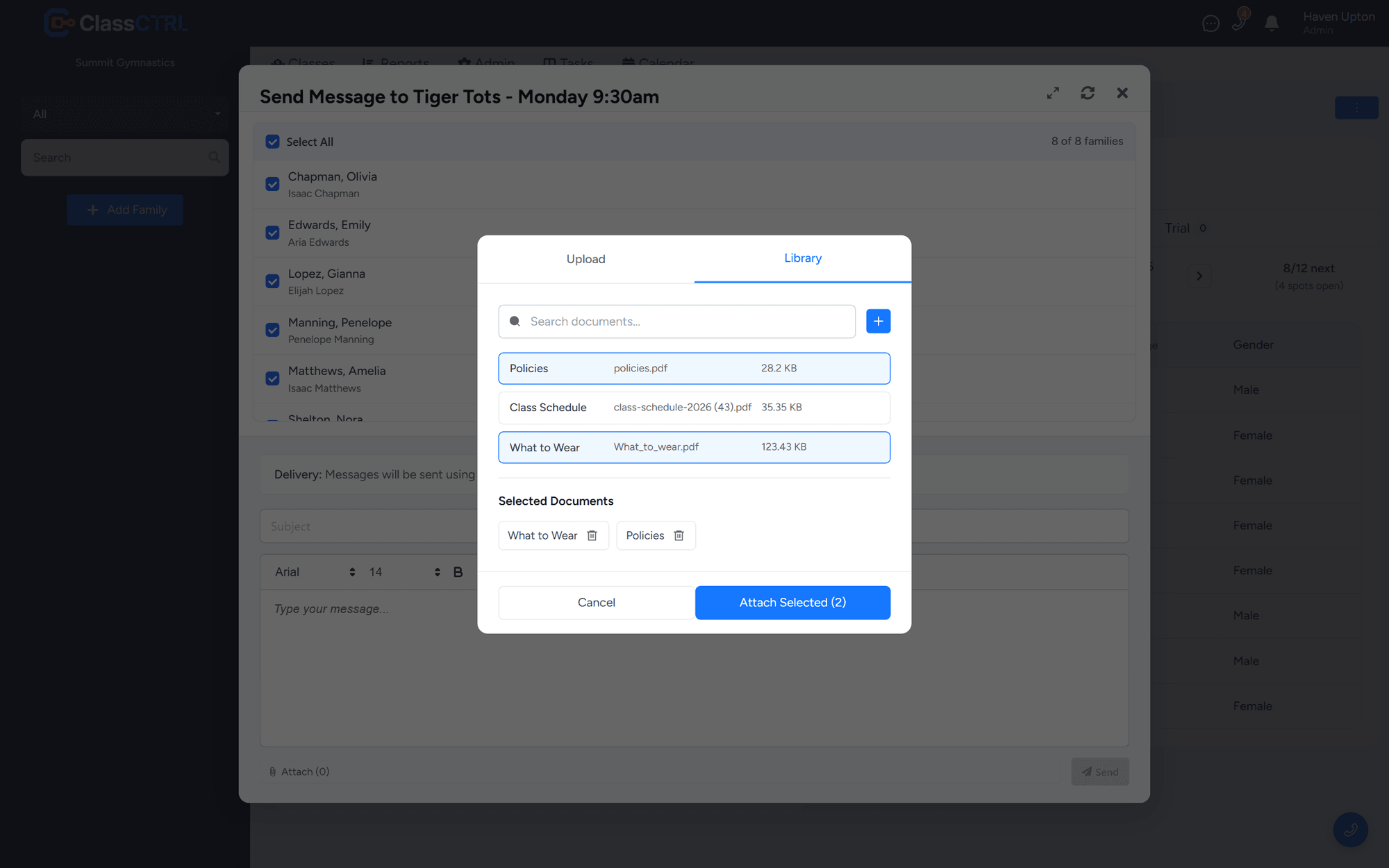
Task: Click the three-dot menu button
Action: [1356, 108]
